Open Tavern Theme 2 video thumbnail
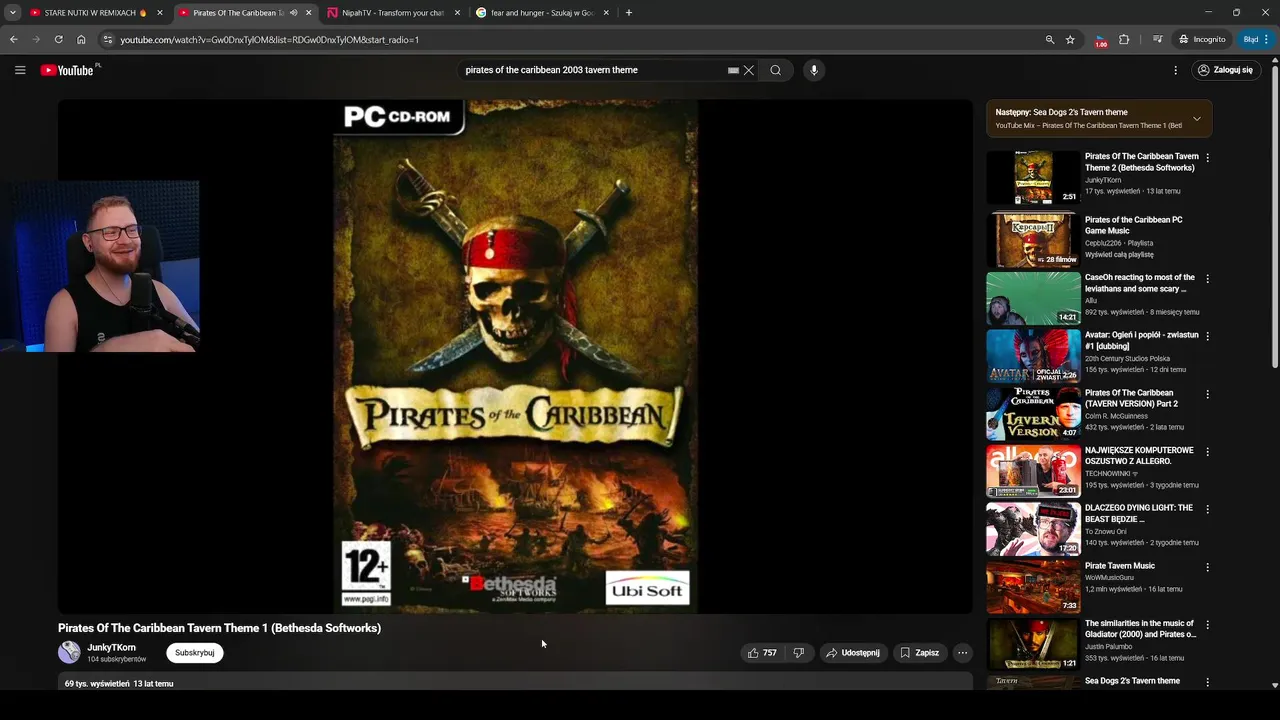This screenshot has width=1280, height=720. [1033, 177]
